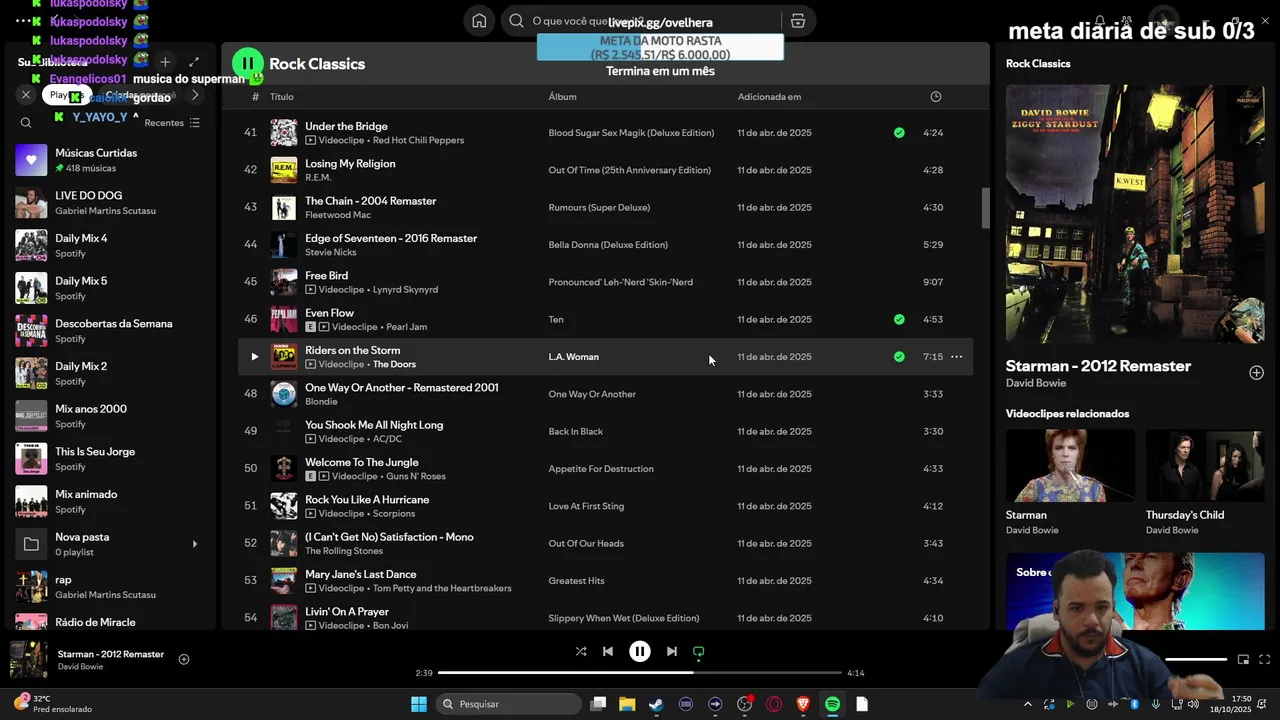Screen dimensions: 1280x720
Task: Open the mini player icon
Action: (x=1243, y=659)
